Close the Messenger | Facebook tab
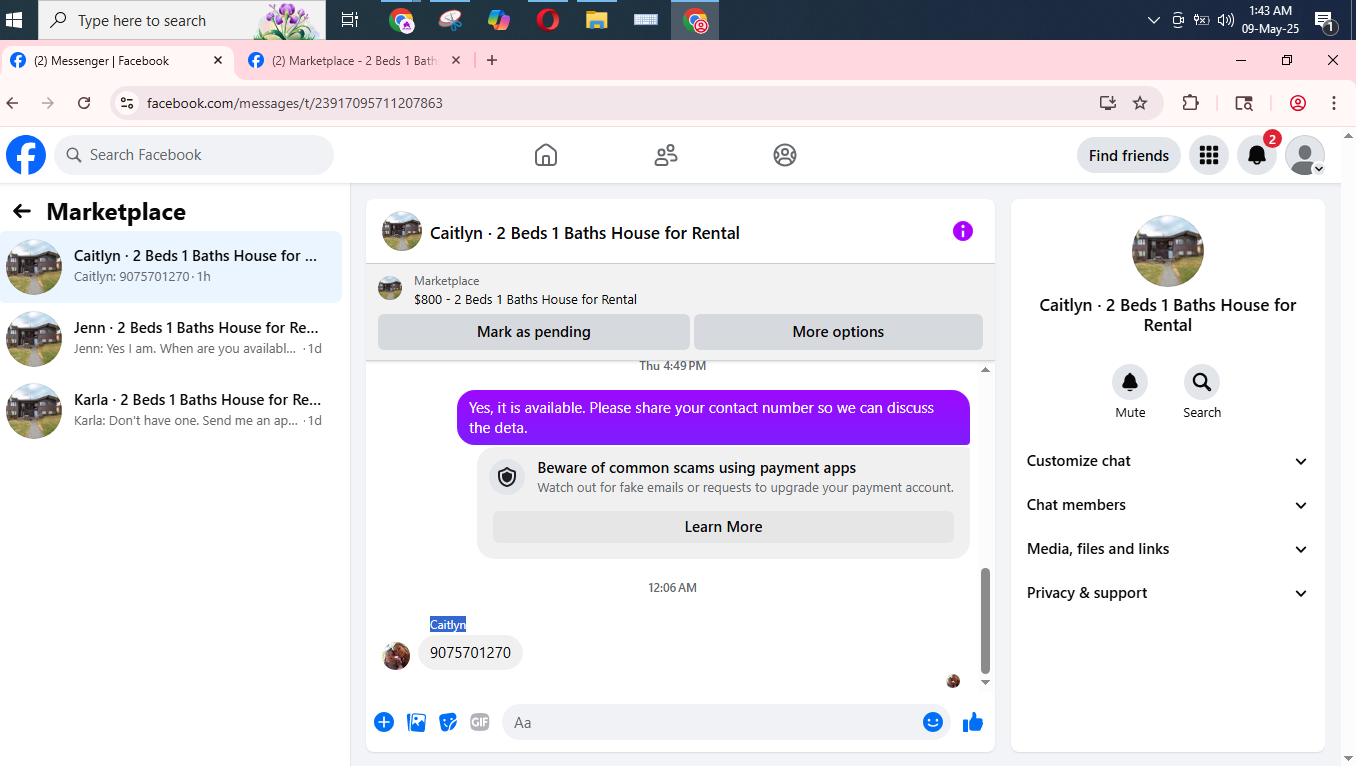The height and width of the screenshot is (766, 1356). tap(218, 61)
